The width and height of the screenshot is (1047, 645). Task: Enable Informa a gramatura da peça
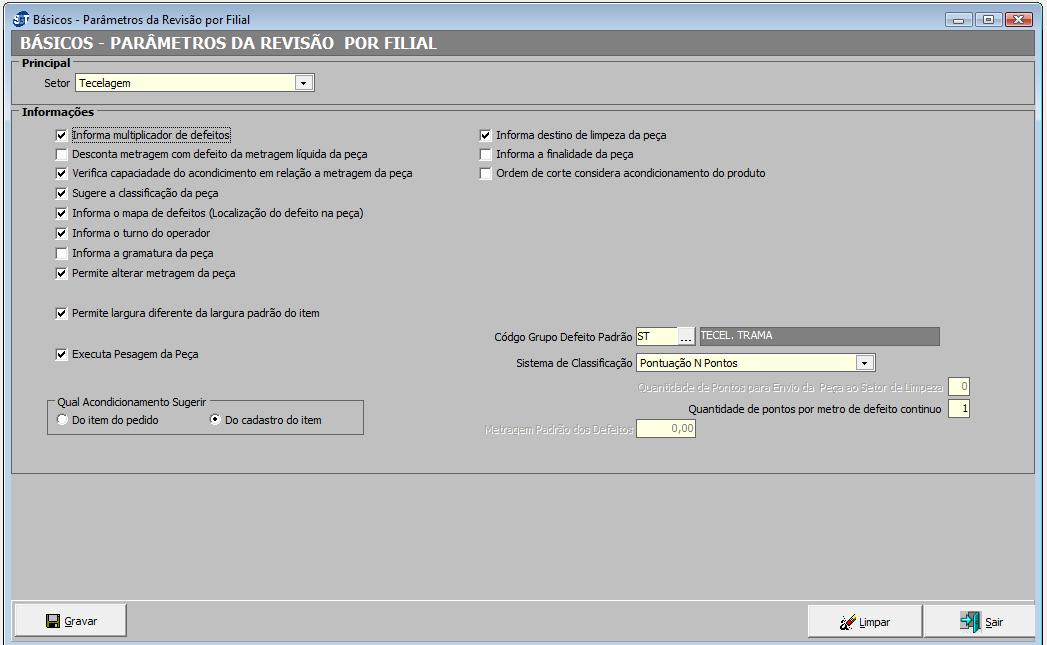point(62,253)
